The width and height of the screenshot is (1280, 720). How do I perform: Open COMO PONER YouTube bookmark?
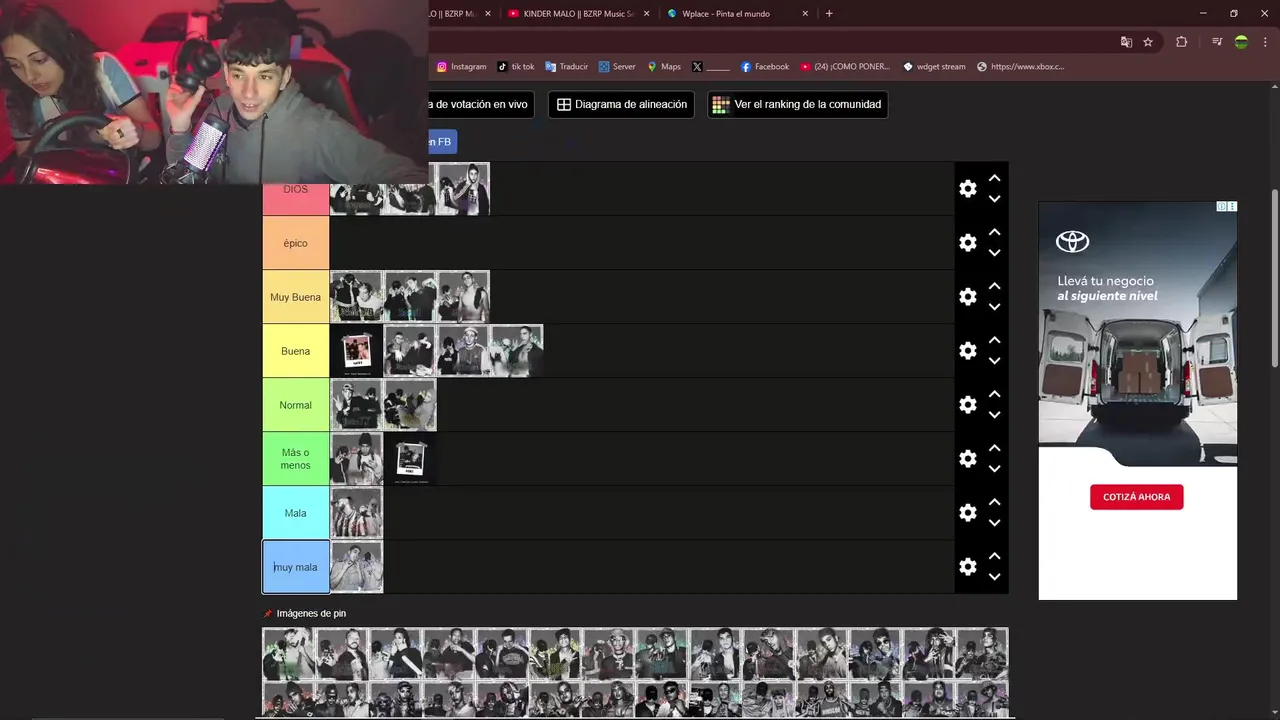click(x=845, y=67)
